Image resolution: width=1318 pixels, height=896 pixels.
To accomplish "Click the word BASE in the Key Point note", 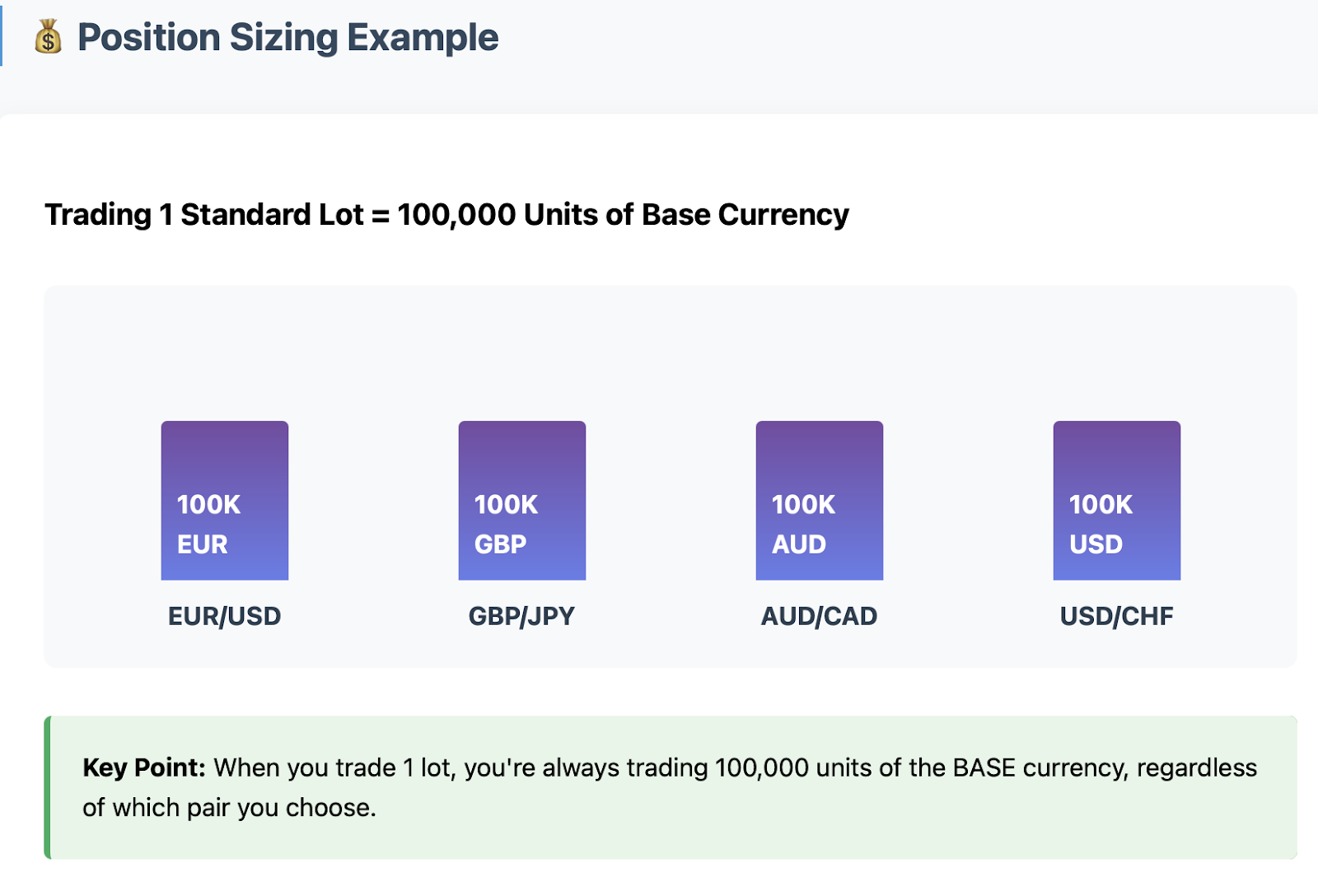I will pyautogui.click(x=984, y=768).
